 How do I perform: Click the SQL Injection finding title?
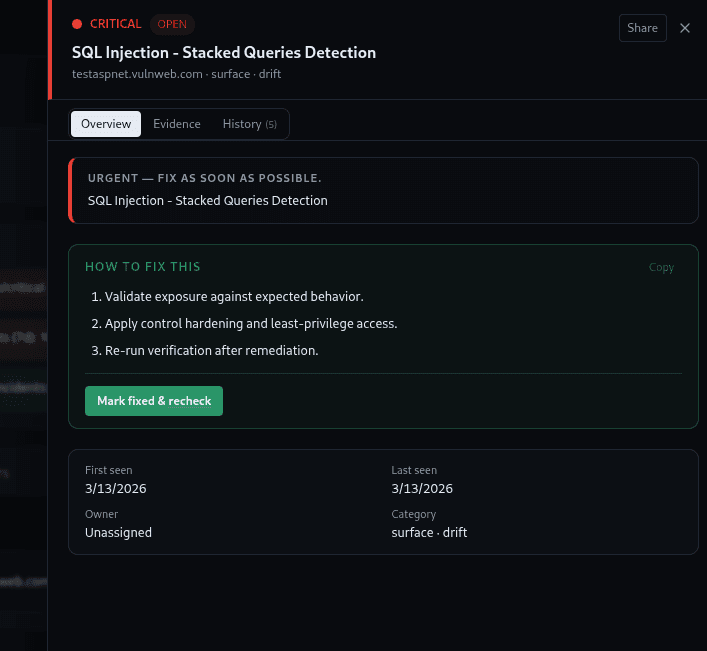point(224,52)
